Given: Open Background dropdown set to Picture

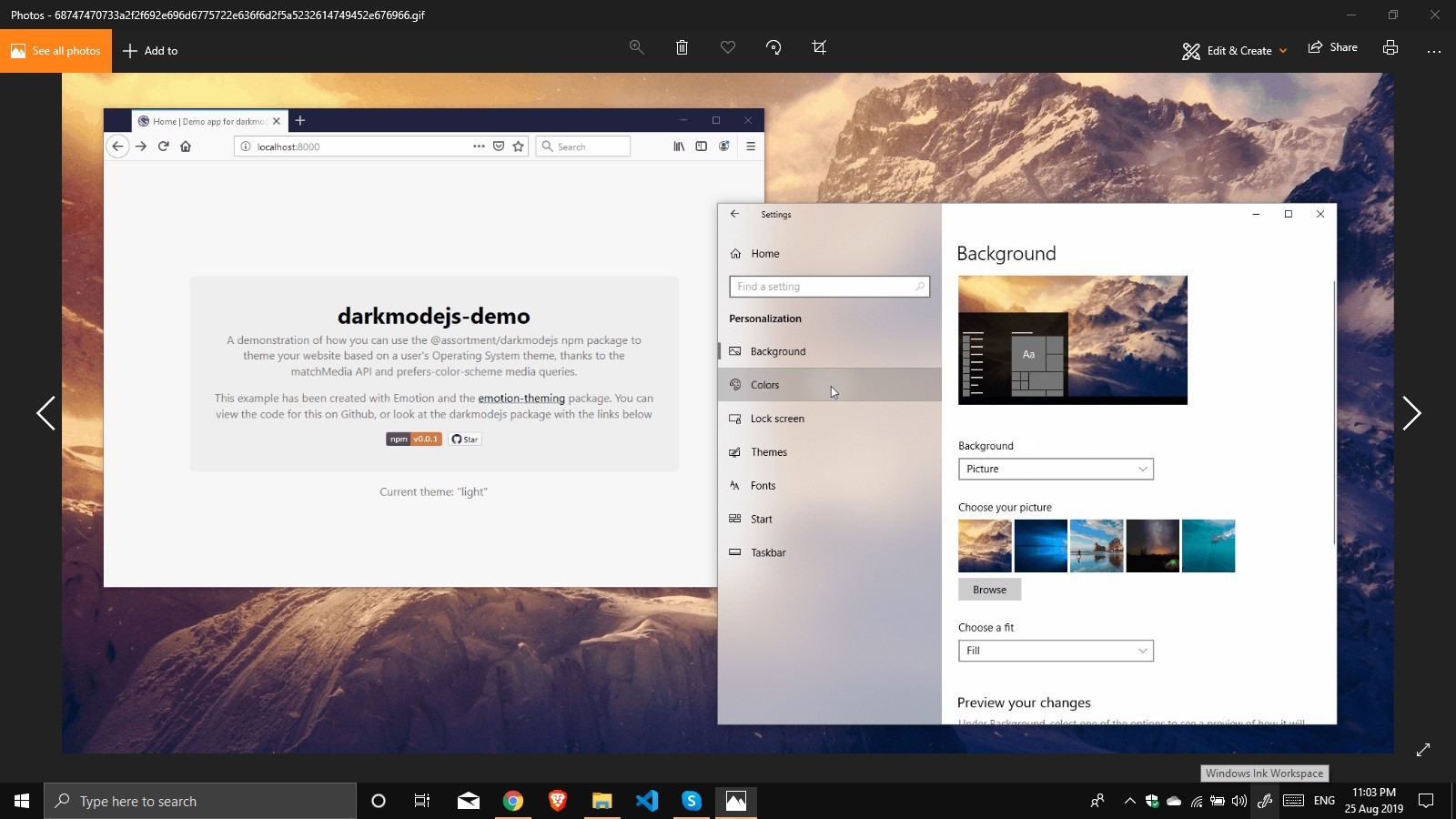Looking at the screenshot, I should coord(1056,469).
